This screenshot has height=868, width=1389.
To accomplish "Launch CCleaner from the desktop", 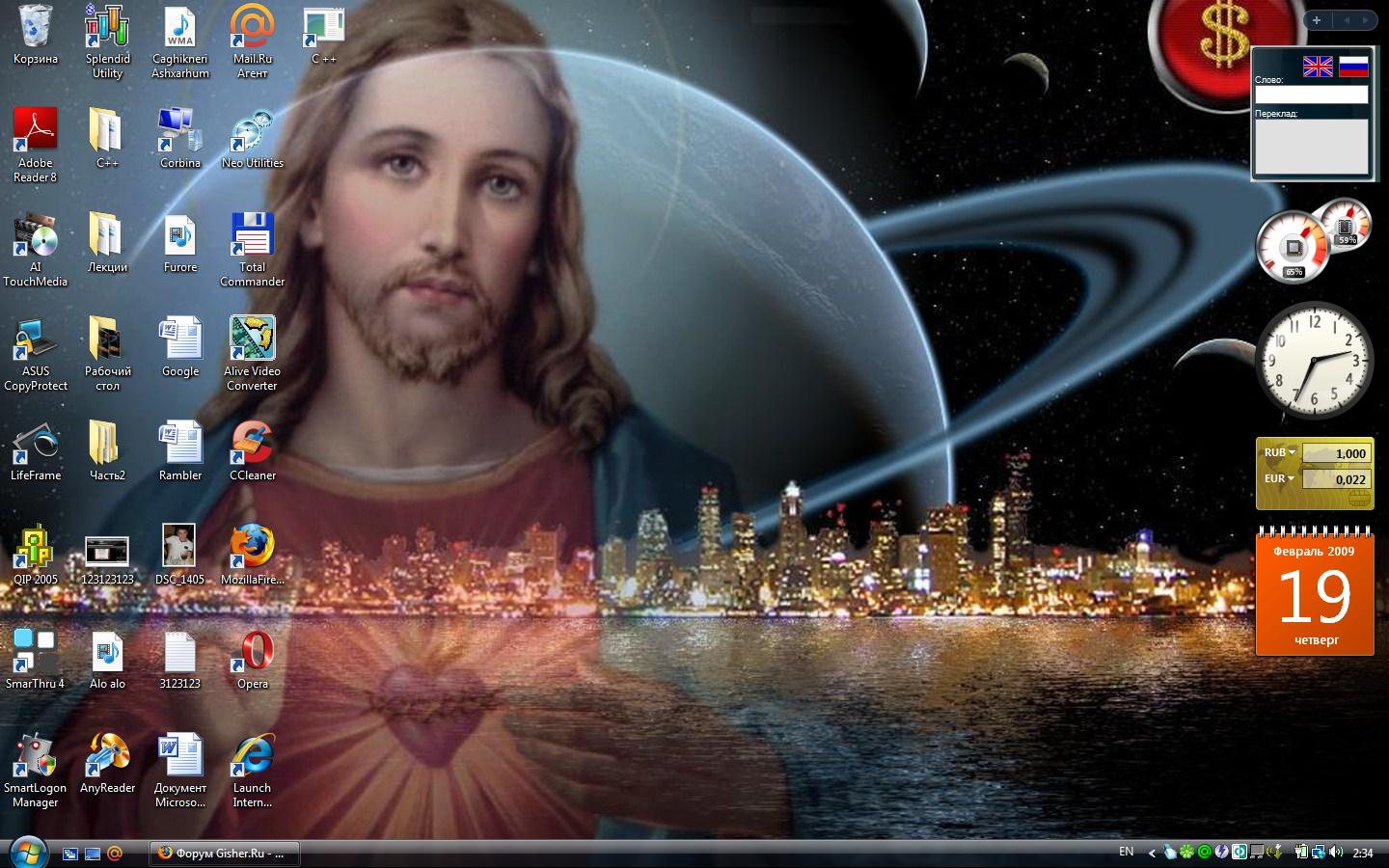I will [x=252, y=444].
